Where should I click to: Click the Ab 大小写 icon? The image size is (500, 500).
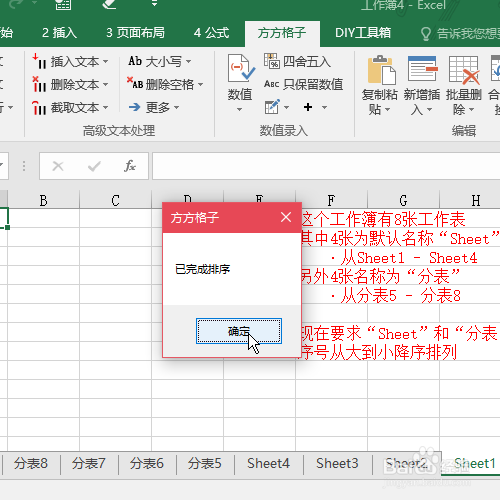[x=135, y=61]
